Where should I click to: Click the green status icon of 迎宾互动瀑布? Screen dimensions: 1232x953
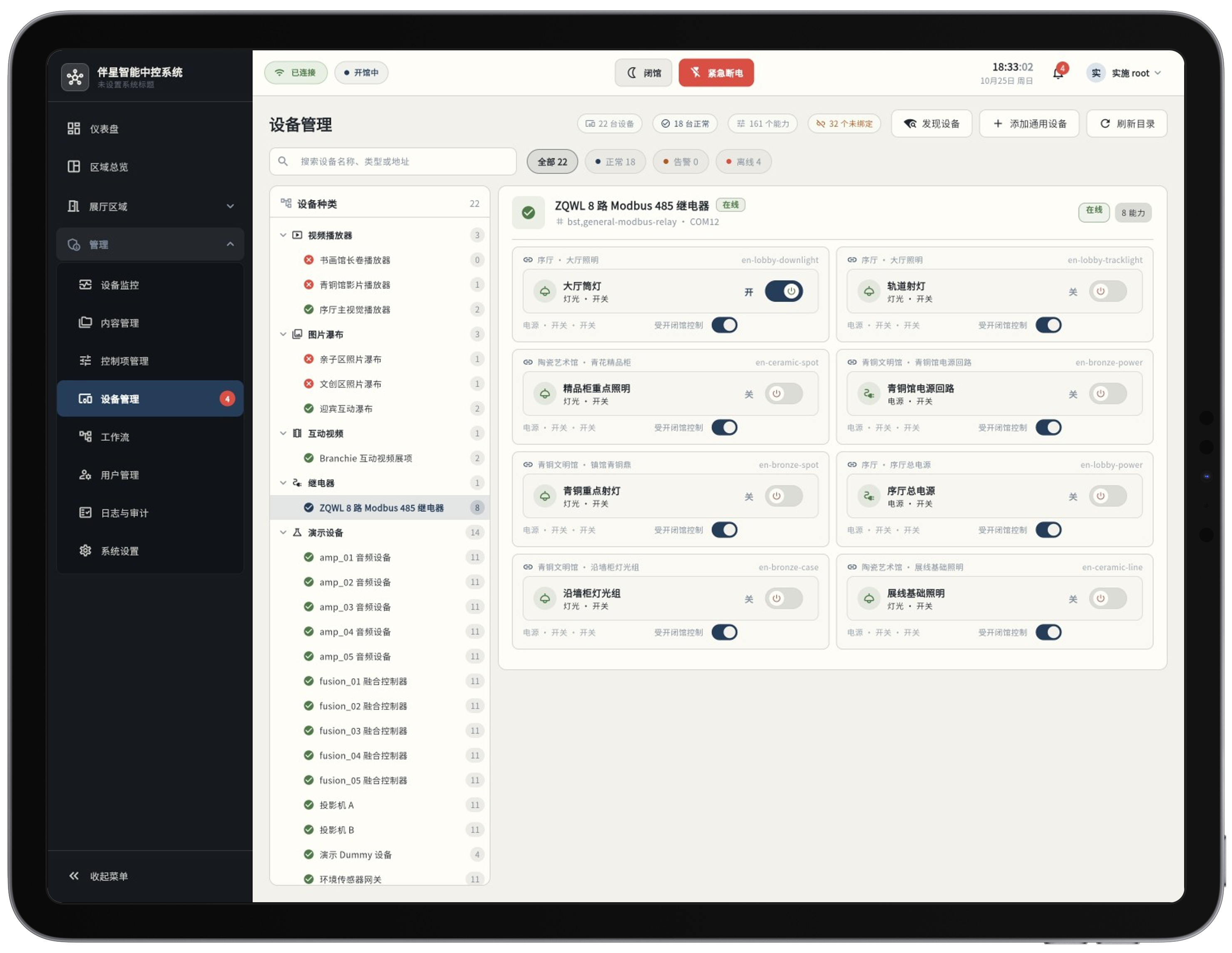point(308,408)
